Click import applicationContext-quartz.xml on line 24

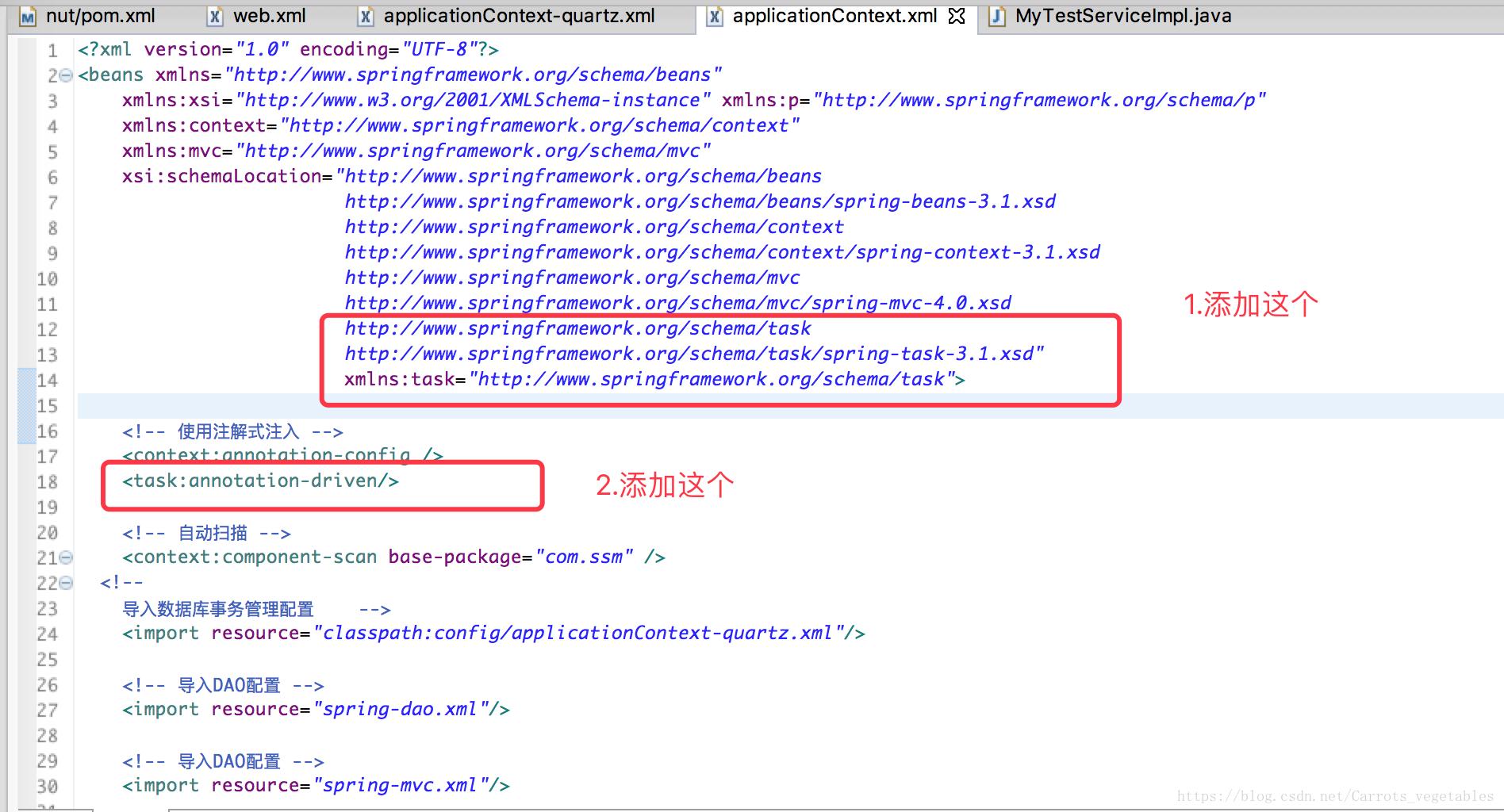[493, 633]
